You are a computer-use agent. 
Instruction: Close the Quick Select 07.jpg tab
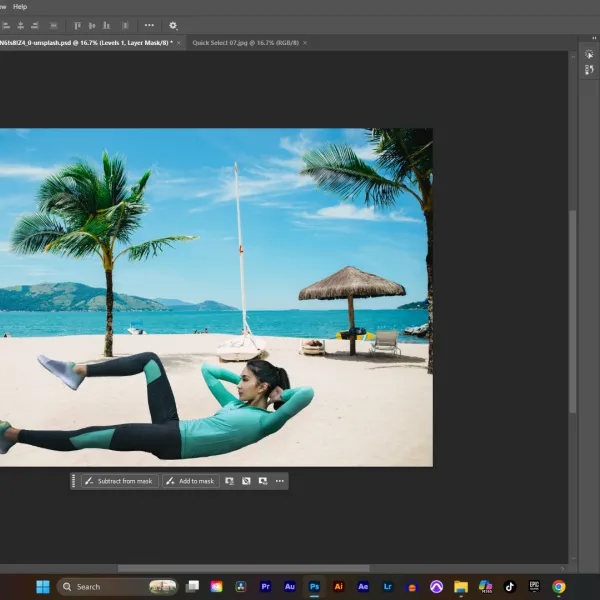[305, 43]
